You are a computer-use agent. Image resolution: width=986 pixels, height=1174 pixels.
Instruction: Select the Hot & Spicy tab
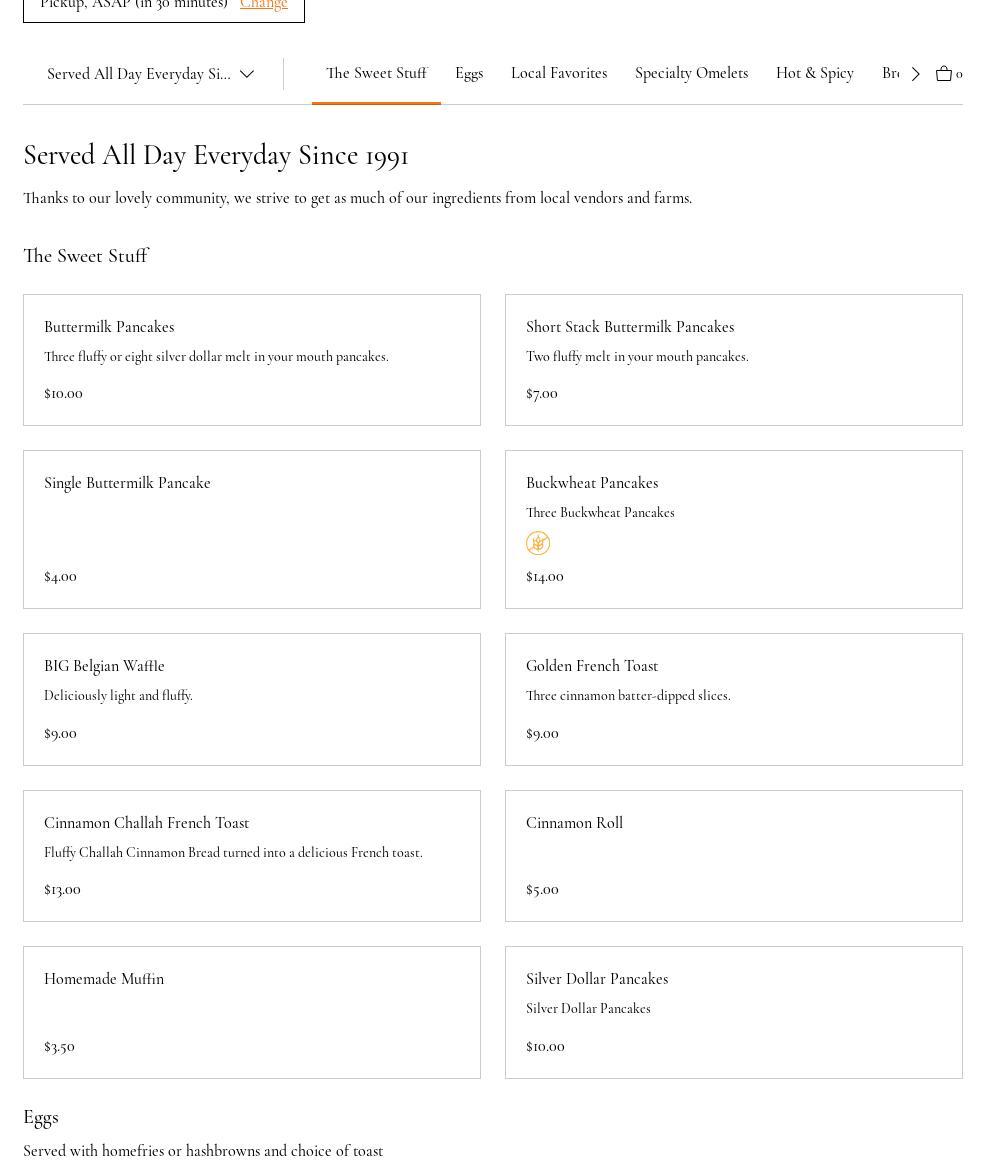[814, 73]
